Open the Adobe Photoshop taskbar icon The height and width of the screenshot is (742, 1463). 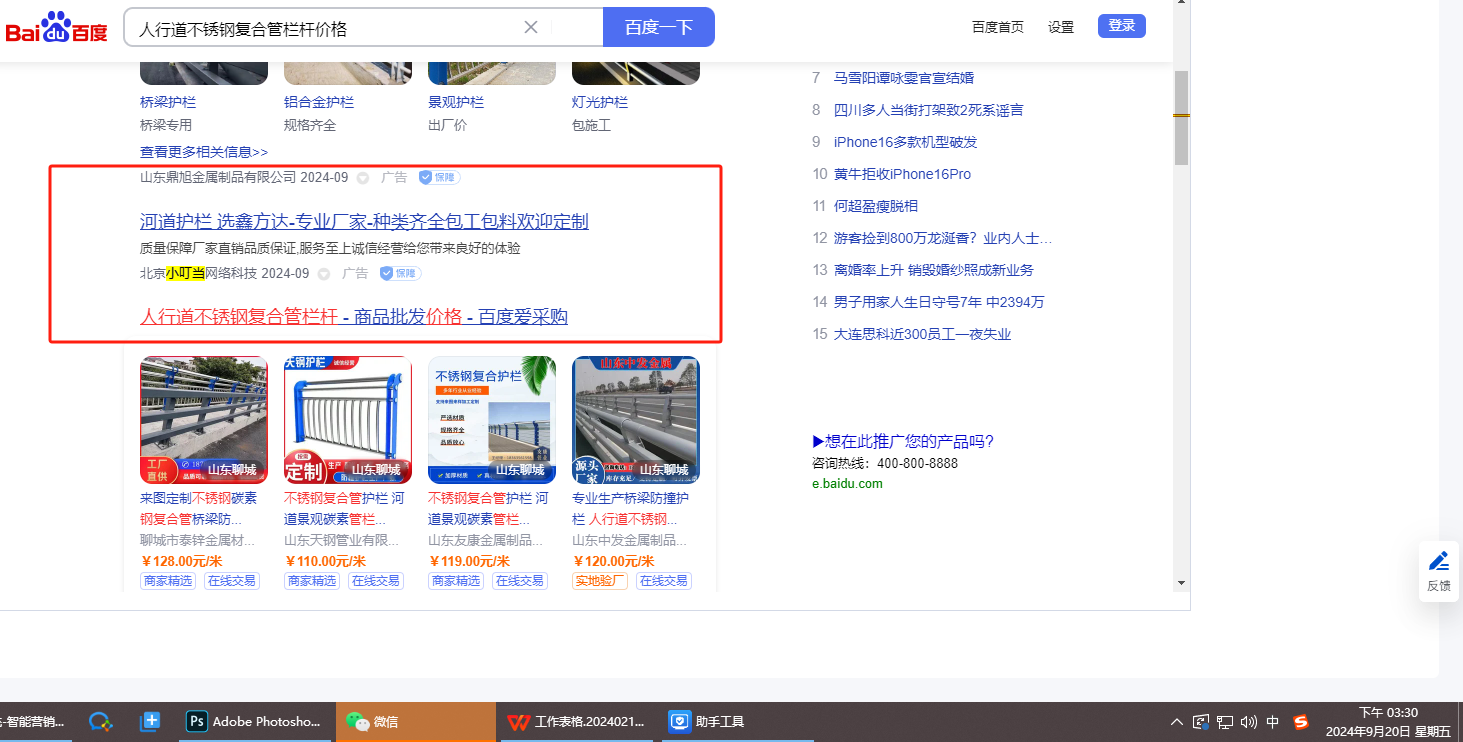(x=254, y=721)
